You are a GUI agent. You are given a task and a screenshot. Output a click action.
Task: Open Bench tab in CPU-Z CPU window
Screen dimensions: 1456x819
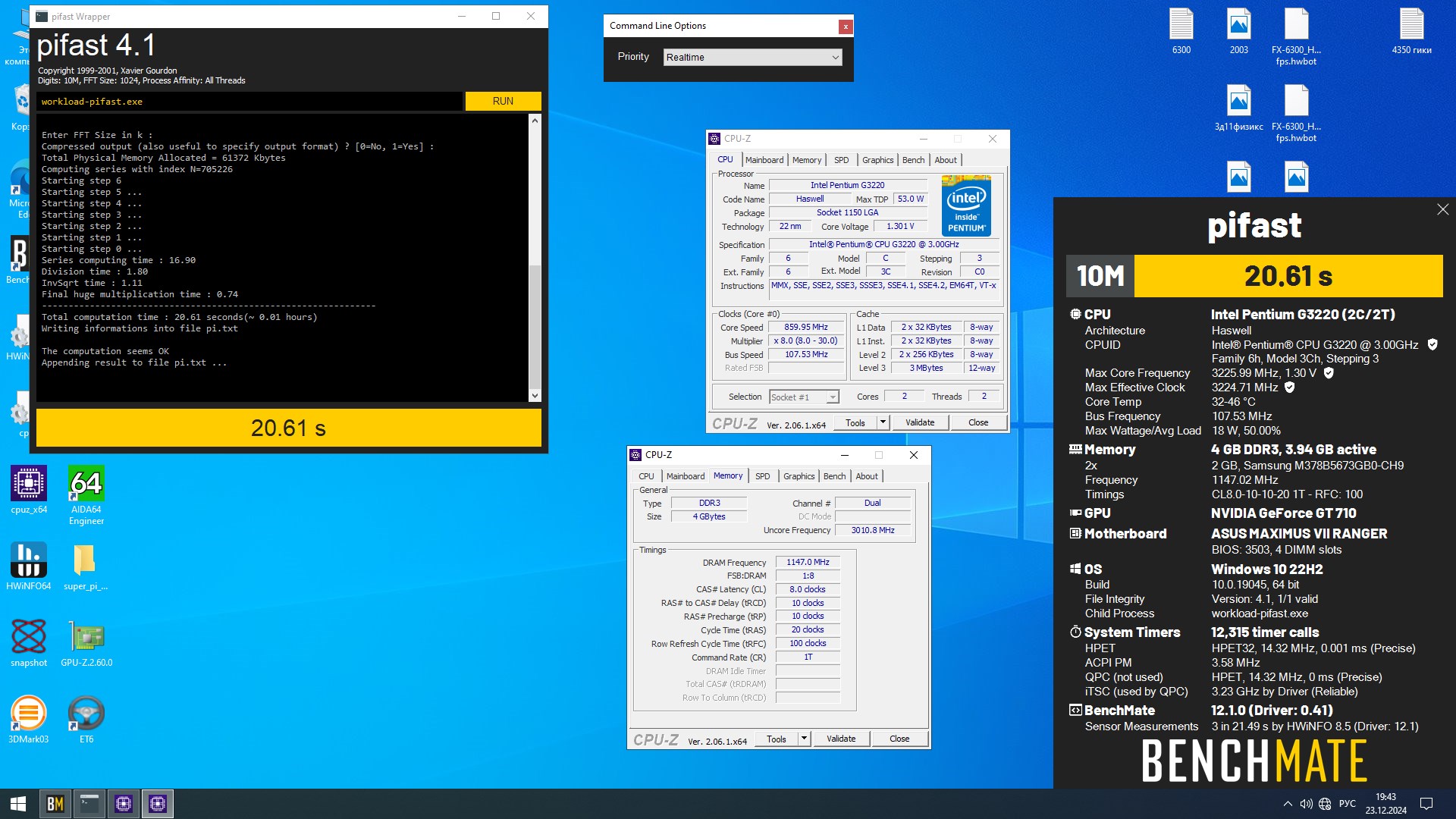(x=914, y=160)
